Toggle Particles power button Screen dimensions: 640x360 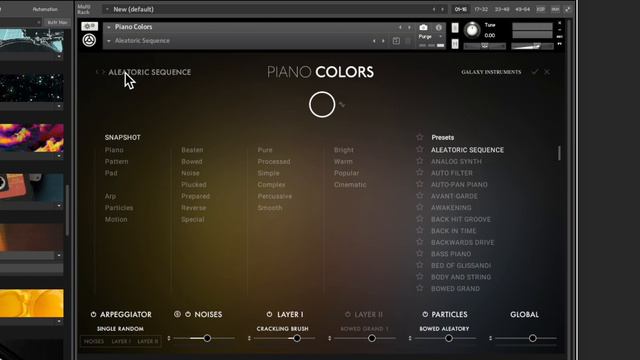(425, 314)
